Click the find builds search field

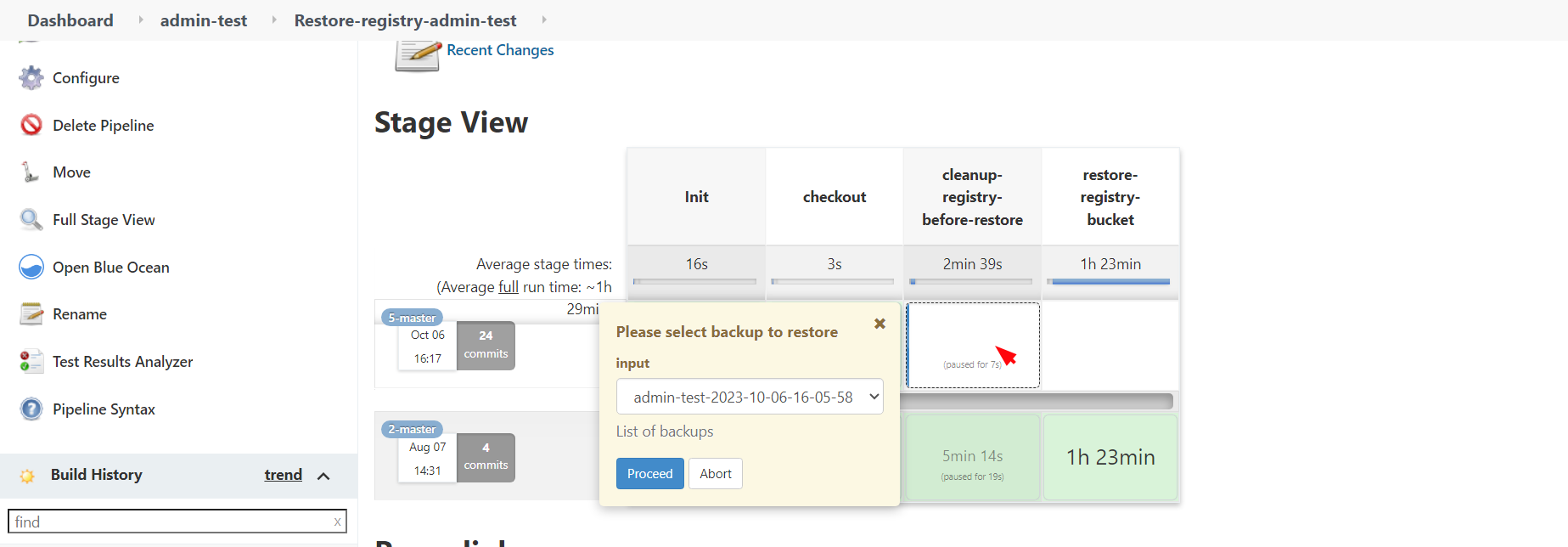[x=177, y=522]
